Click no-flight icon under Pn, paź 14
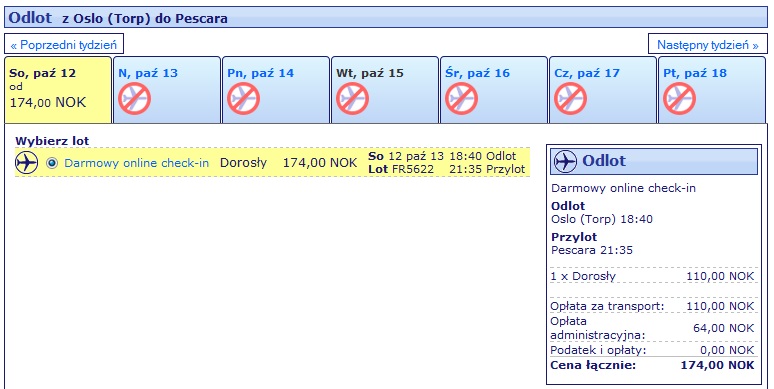 [x=243, y=98]
